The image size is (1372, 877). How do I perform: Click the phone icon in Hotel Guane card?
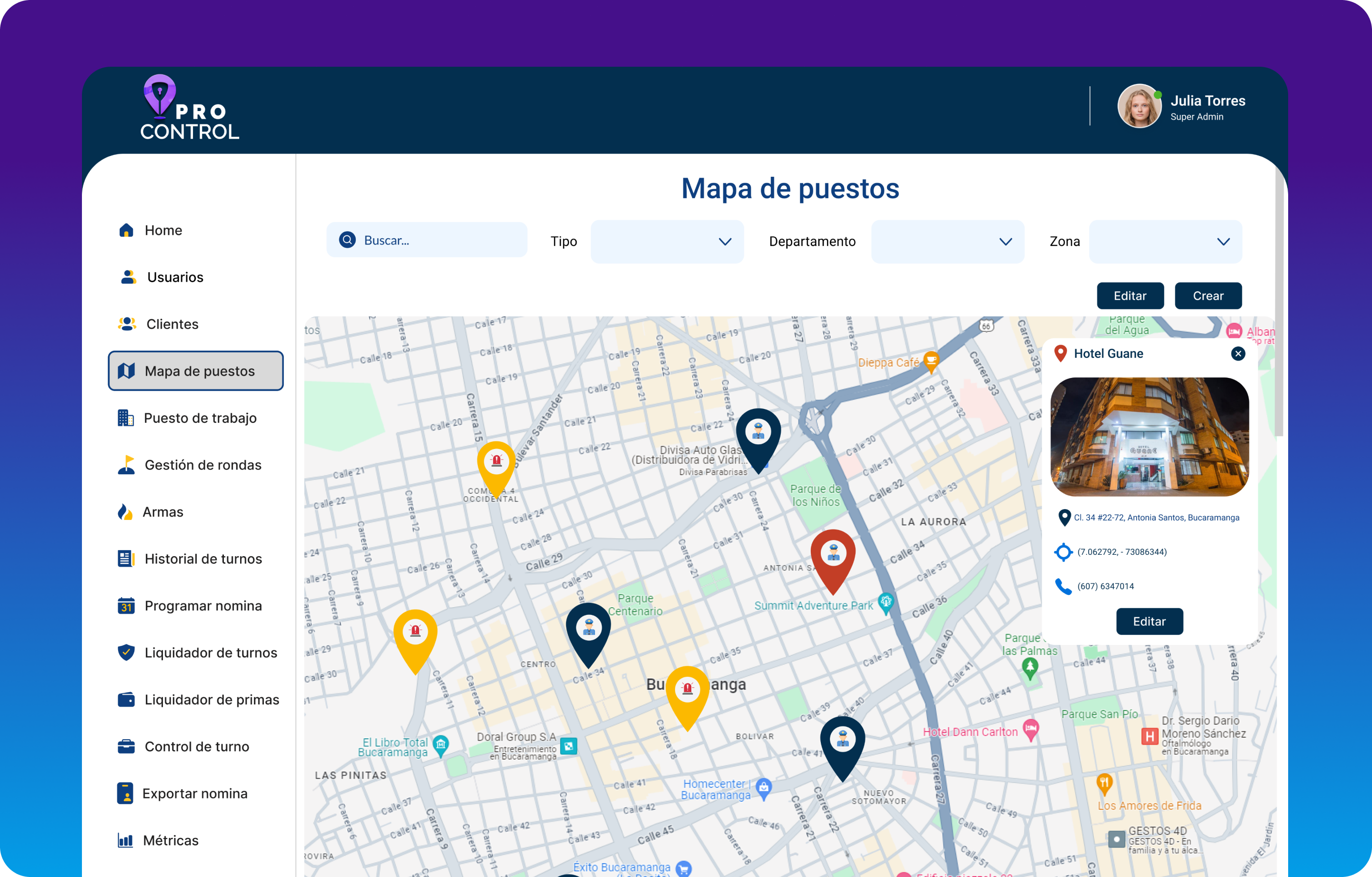click(x=1063, y=586)
